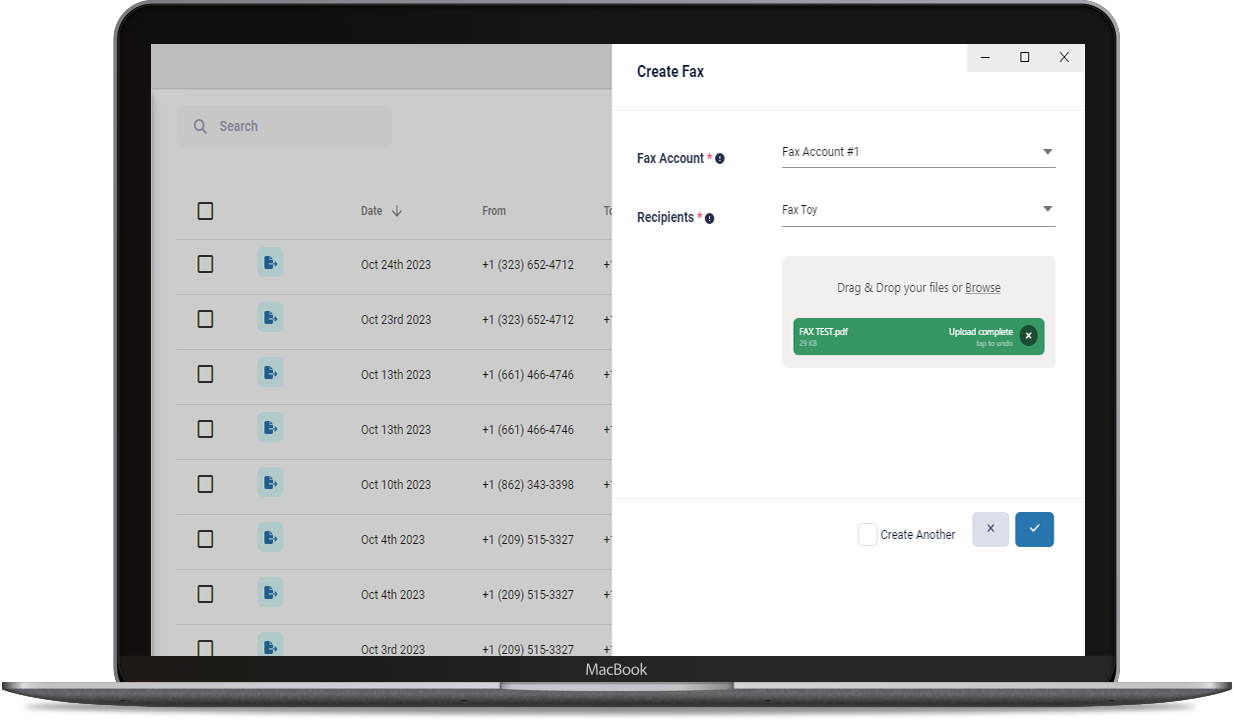
Task: Check the first Oct 13th 2023 row checkbox
Action: click(x=205, y=374)
